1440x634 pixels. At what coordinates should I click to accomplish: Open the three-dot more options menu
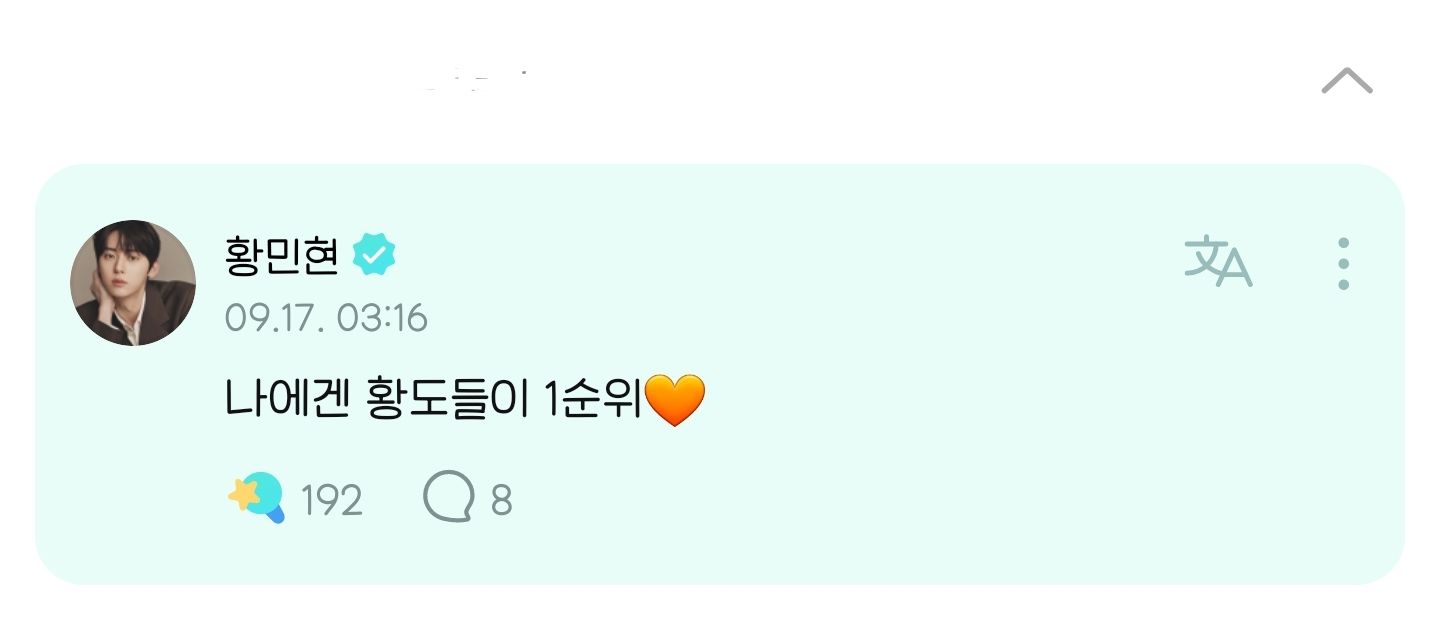1343,264
